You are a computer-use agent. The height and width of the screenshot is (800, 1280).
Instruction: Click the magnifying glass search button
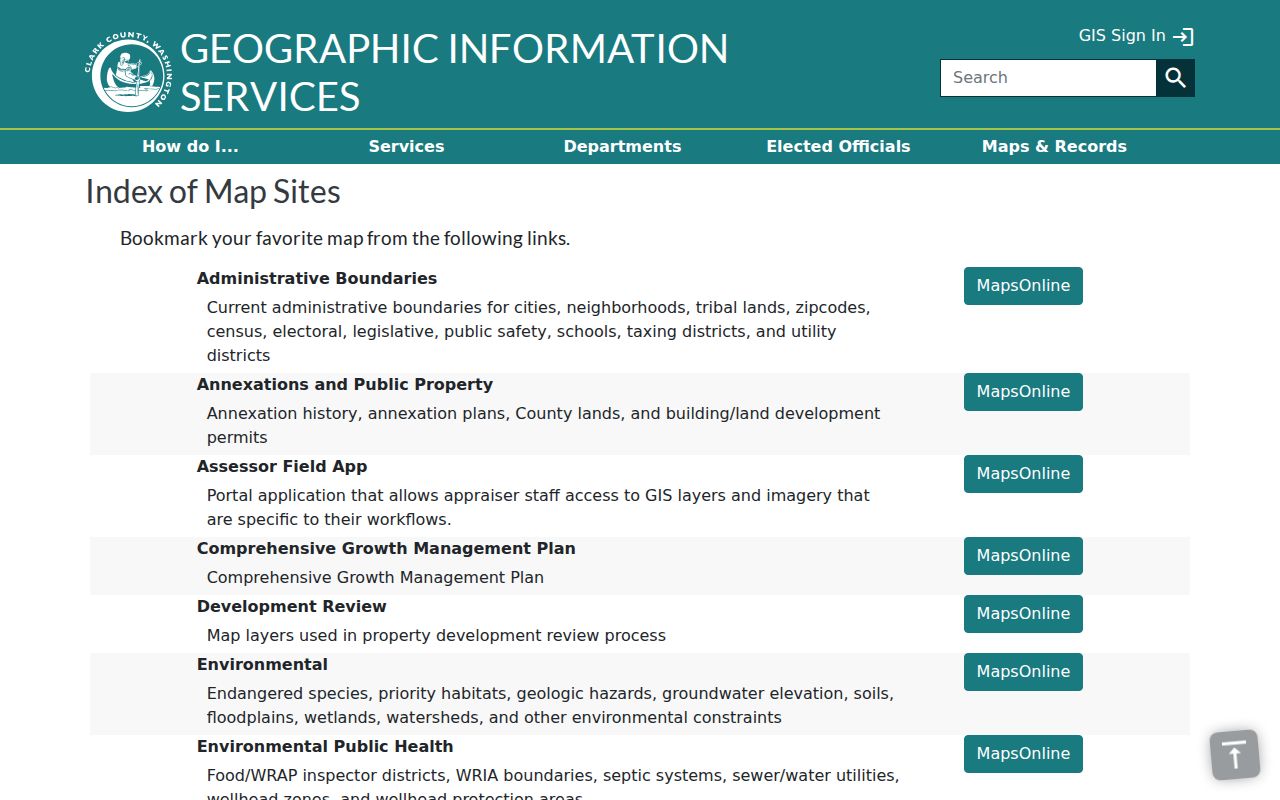click(x=1176, y=78)
